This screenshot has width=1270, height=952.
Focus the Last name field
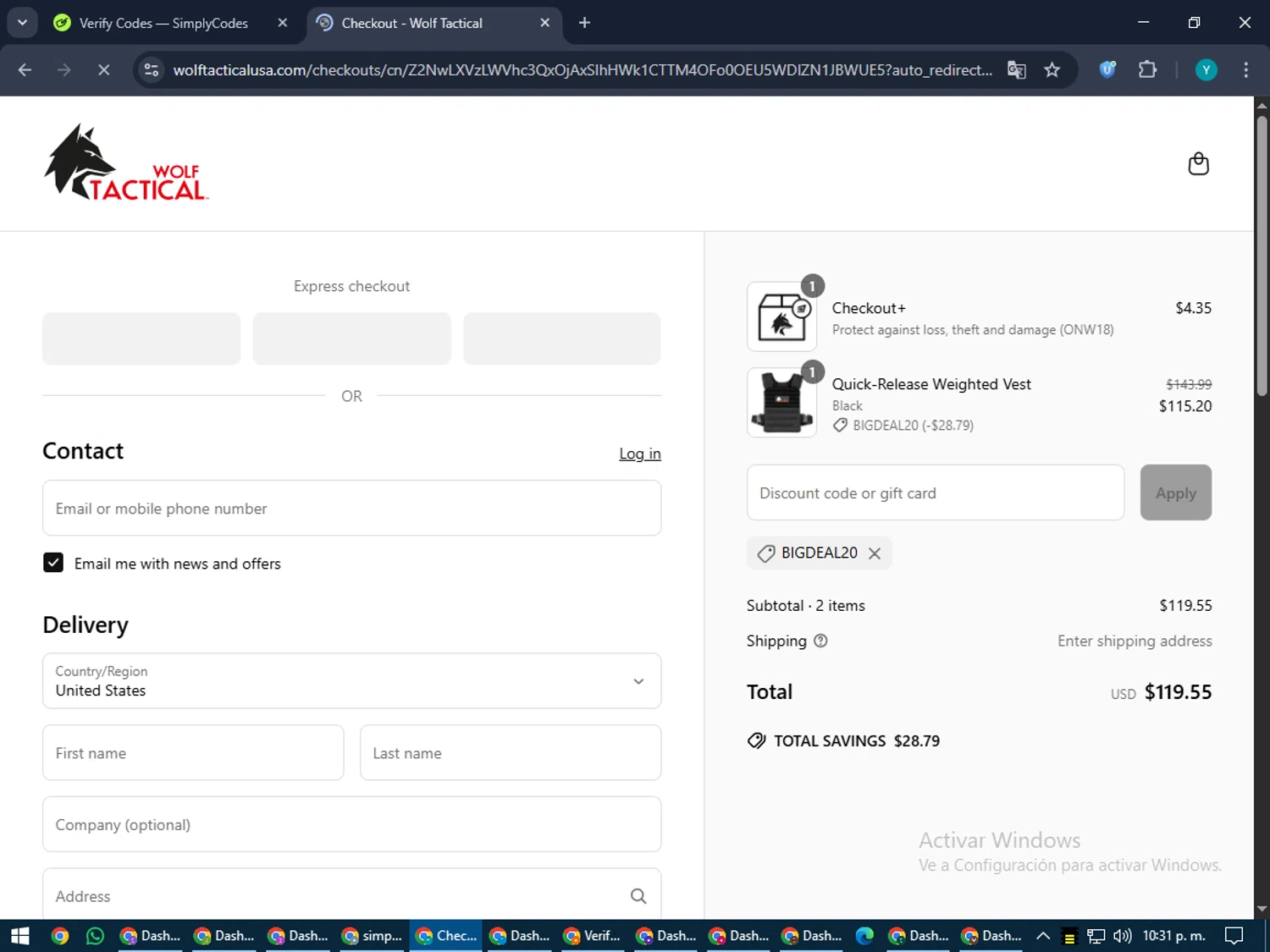(511, 752)
